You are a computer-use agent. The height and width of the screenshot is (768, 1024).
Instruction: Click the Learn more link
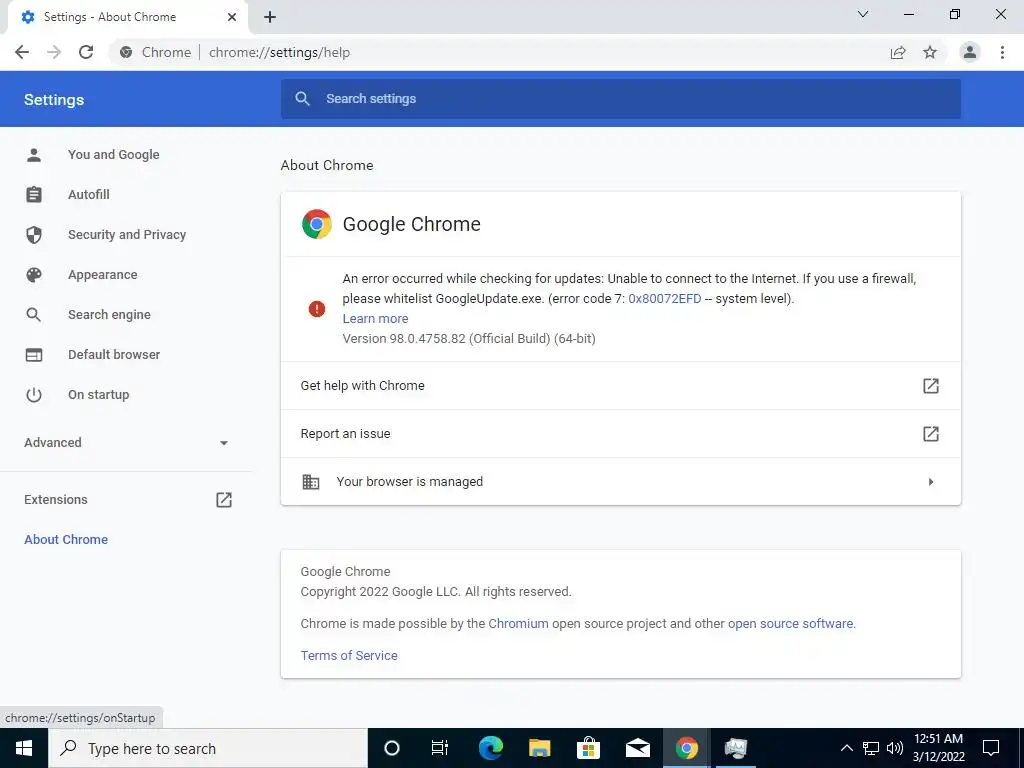[x=376, y=319]
